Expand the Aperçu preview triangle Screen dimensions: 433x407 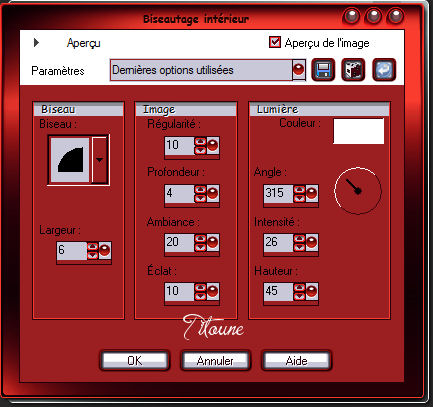(x=37, y=43)
